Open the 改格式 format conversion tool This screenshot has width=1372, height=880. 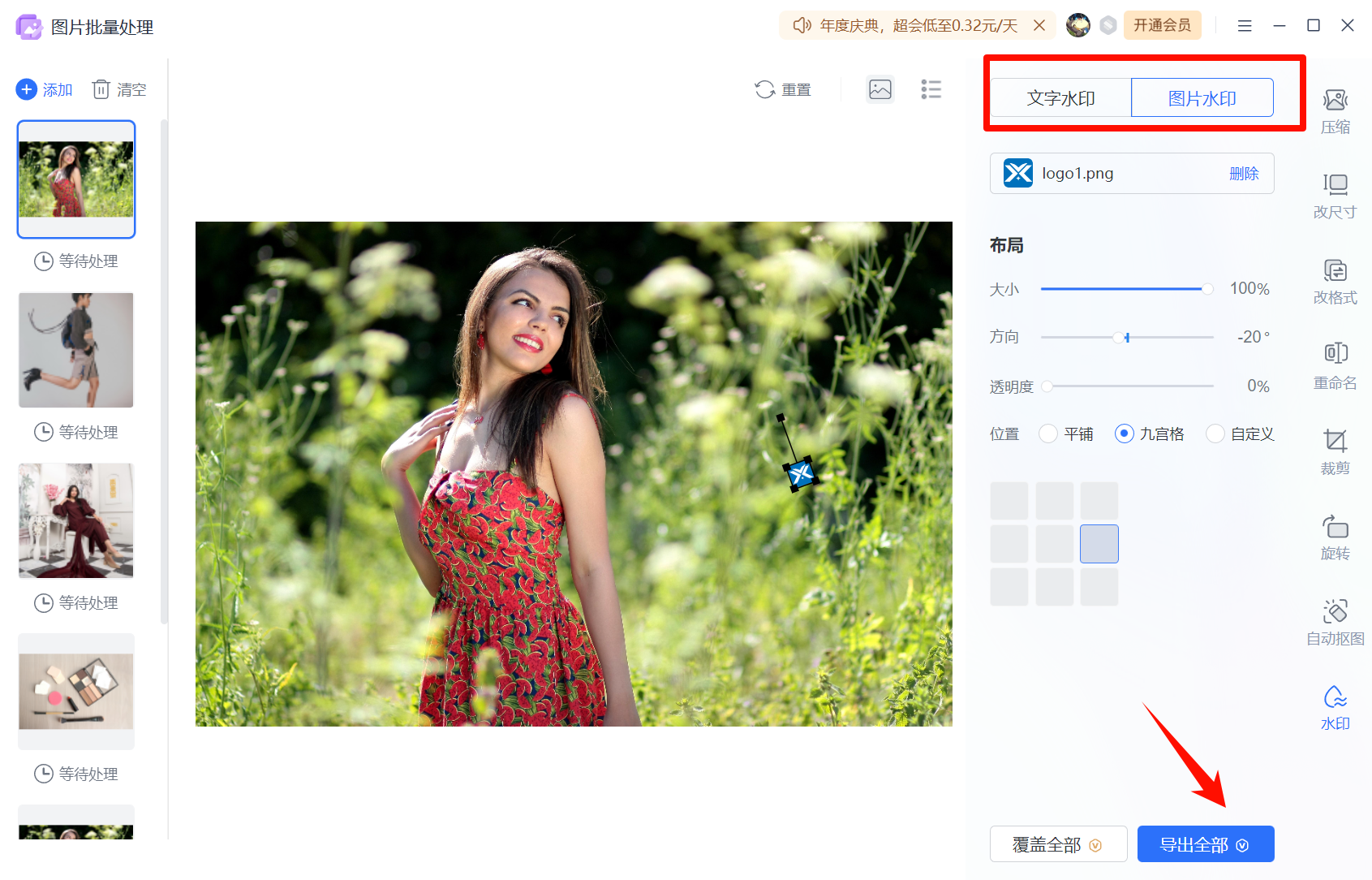click(1335, 282)
